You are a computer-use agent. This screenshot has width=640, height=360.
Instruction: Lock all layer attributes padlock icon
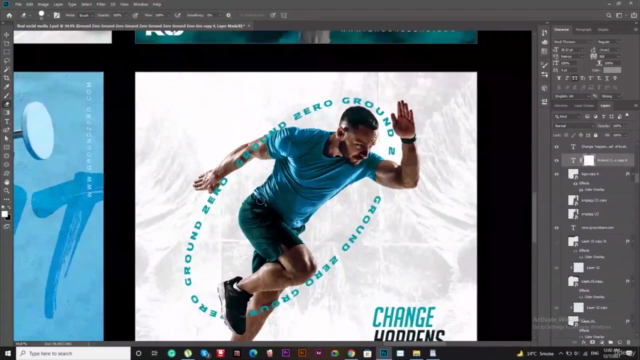pos(596,135)
